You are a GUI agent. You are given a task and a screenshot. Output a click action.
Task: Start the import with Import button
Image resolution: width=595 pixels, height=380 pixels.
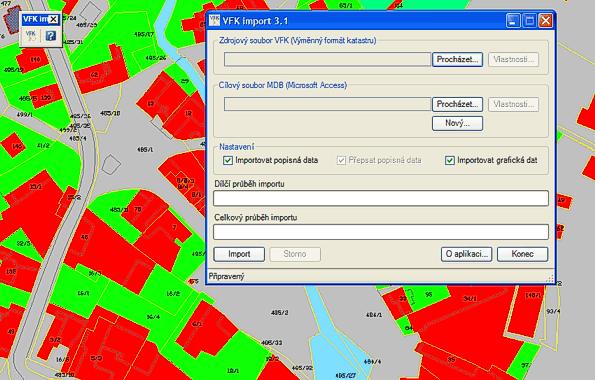coord(239,254)
